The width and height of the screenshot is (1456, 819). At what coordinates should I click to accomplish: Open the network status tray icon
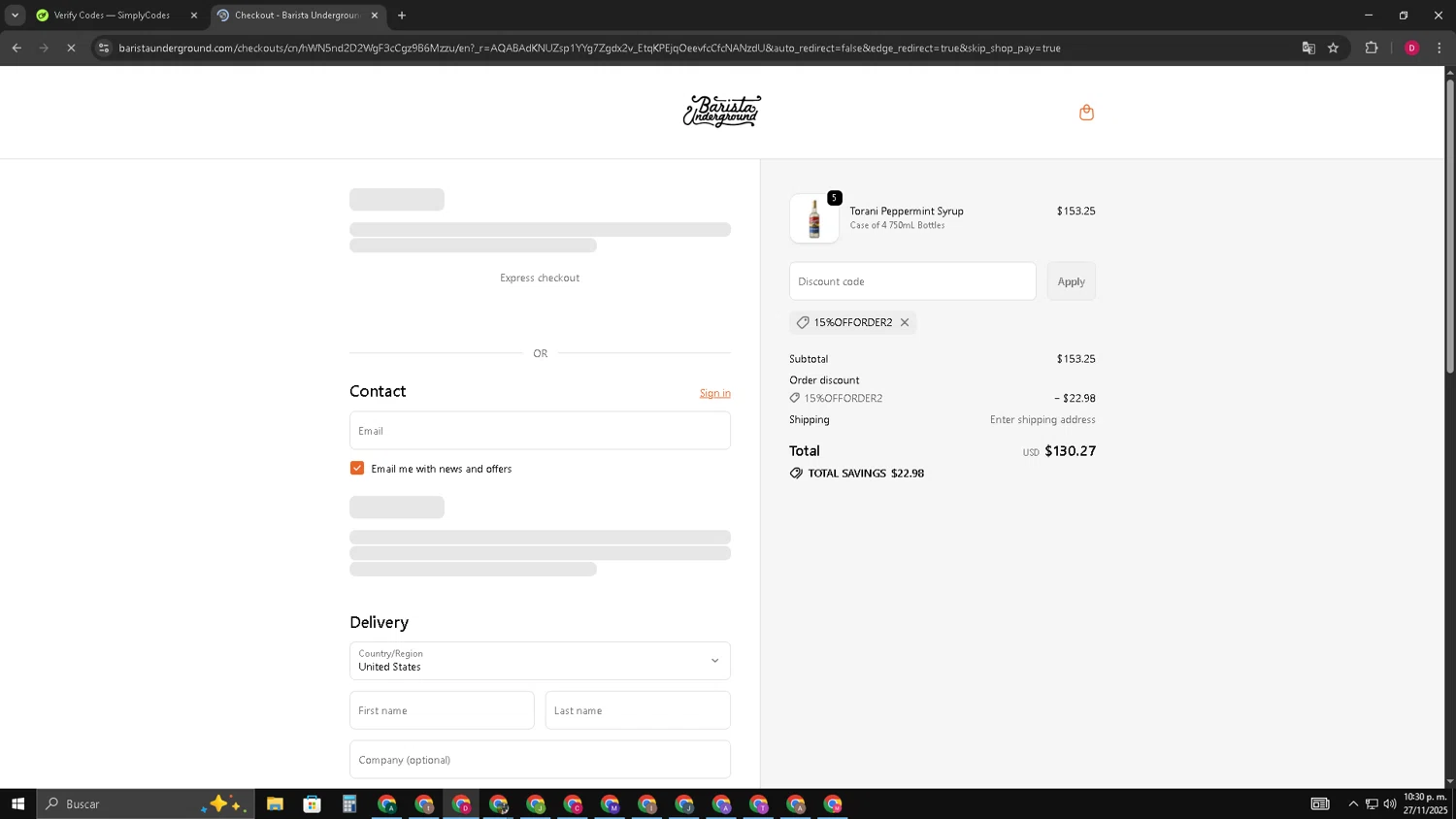[1372, 803]
